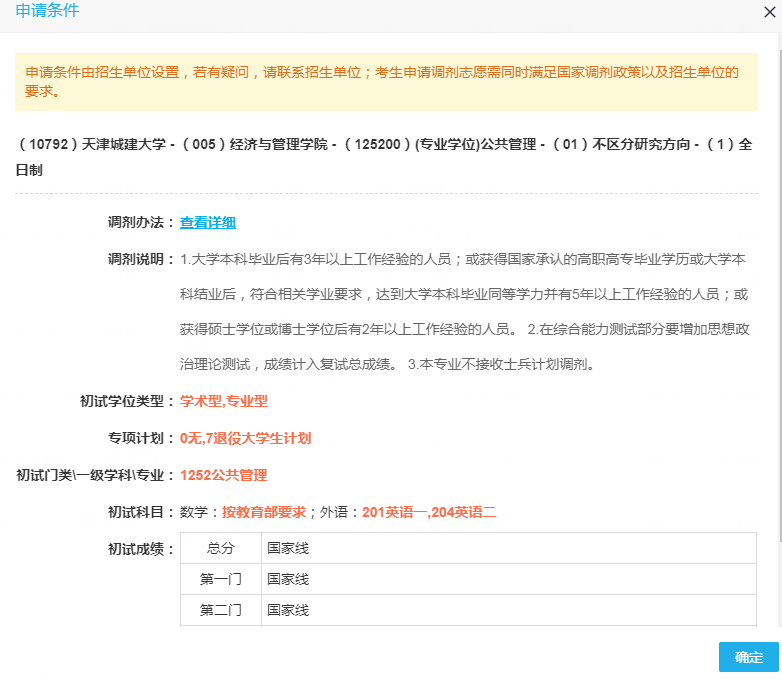This screenshot has width=782, height=682.
Task: Click the 确定 button
Action: 749,657
